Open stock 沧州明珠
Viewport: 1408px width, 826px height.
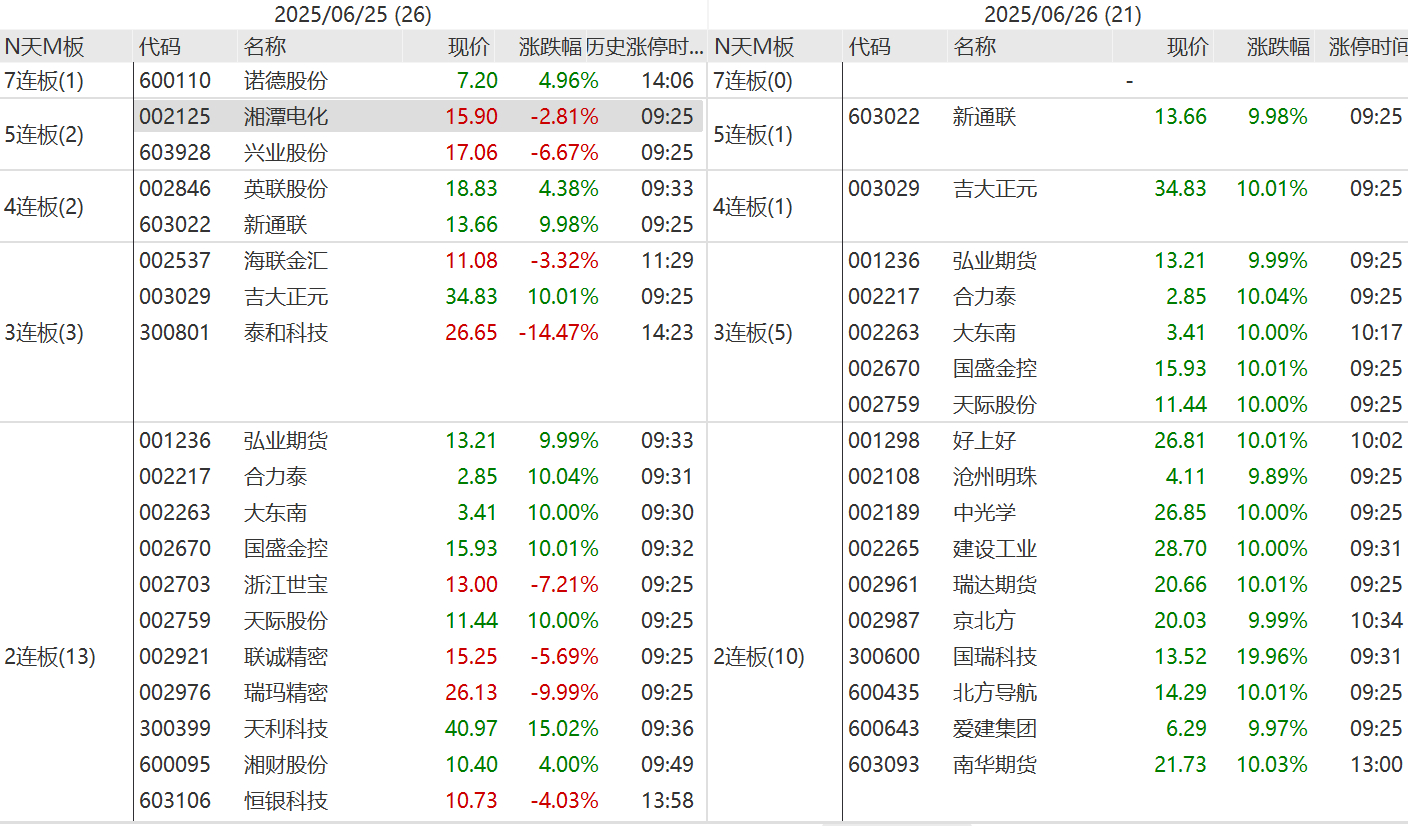point(995,477)
